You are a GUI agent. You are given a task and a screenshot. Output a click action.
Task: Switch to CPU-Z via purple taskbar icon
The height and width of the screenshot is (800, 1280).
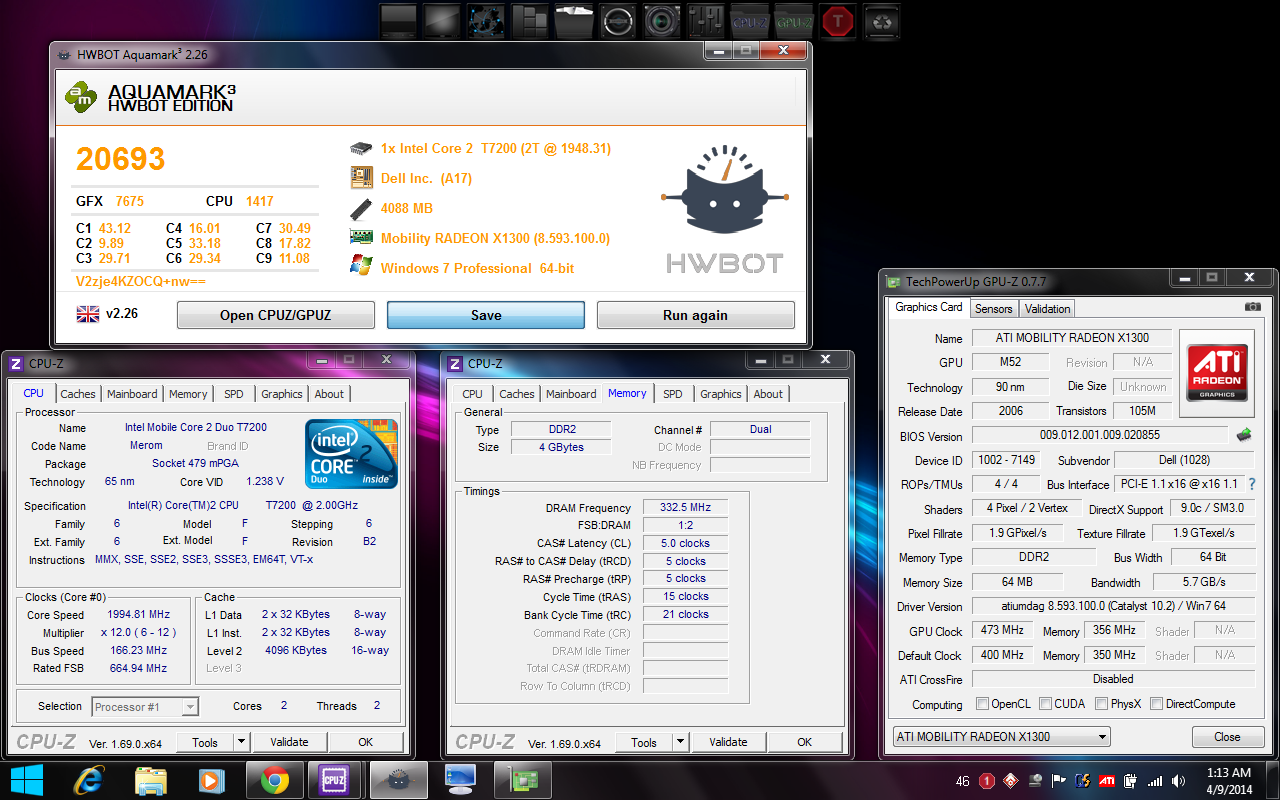point(333,779)
